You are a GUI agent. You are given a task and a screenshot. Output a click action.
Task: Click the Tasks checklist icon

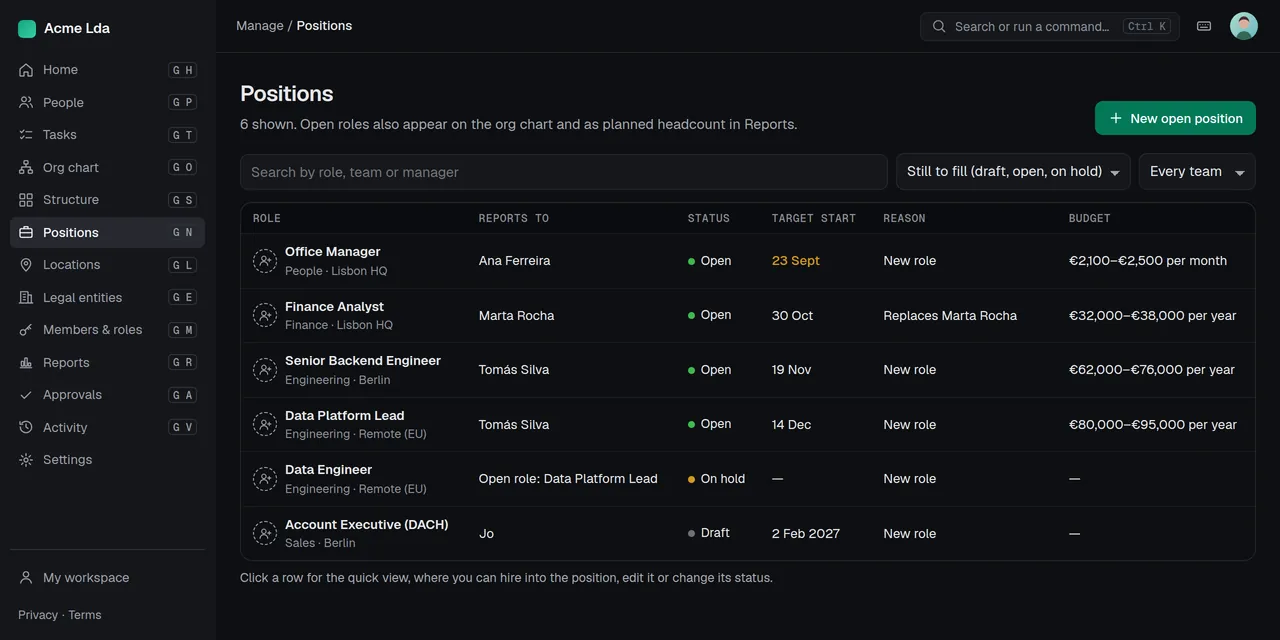tap(26, 135)
